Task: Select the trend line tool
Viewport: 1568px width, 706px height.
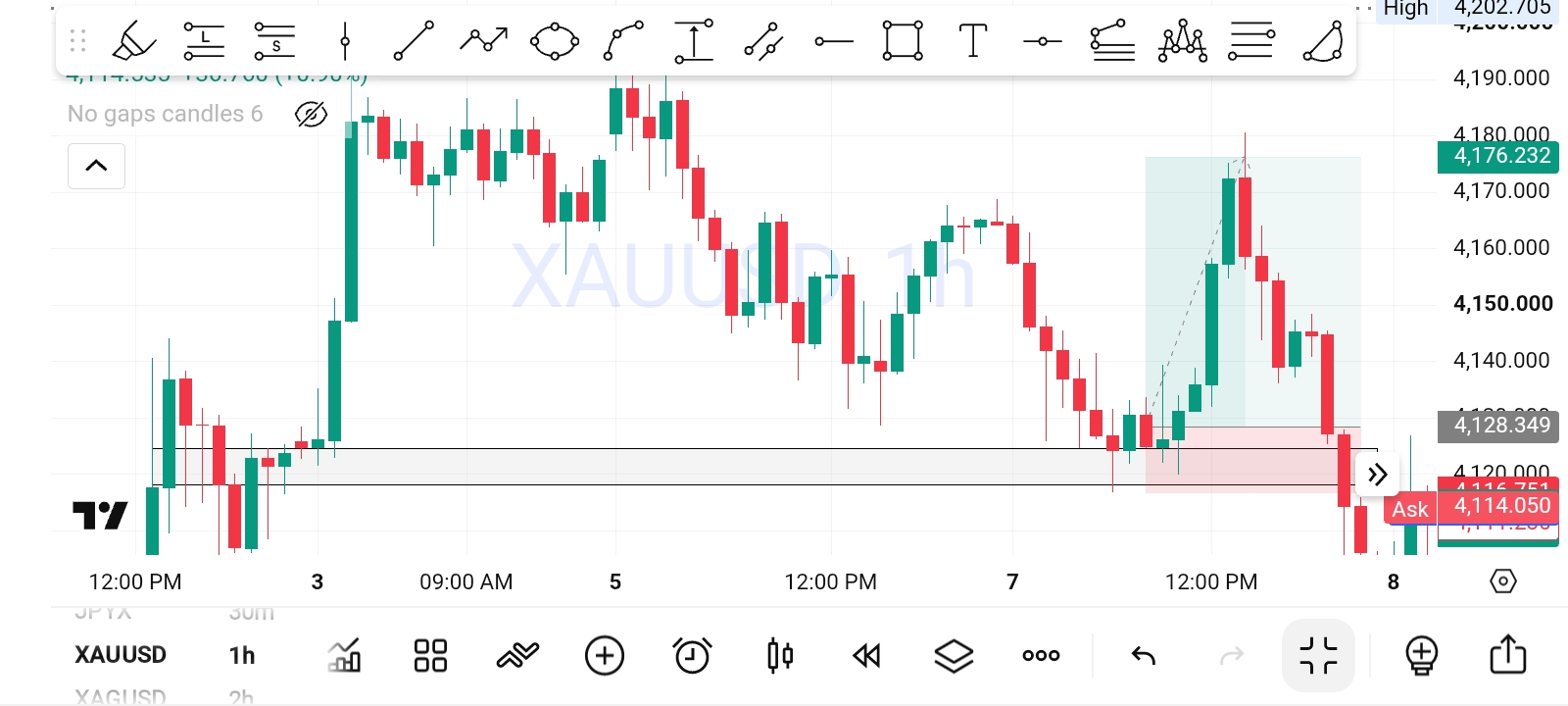Action: pyautogui.click(x=414, y=41)
